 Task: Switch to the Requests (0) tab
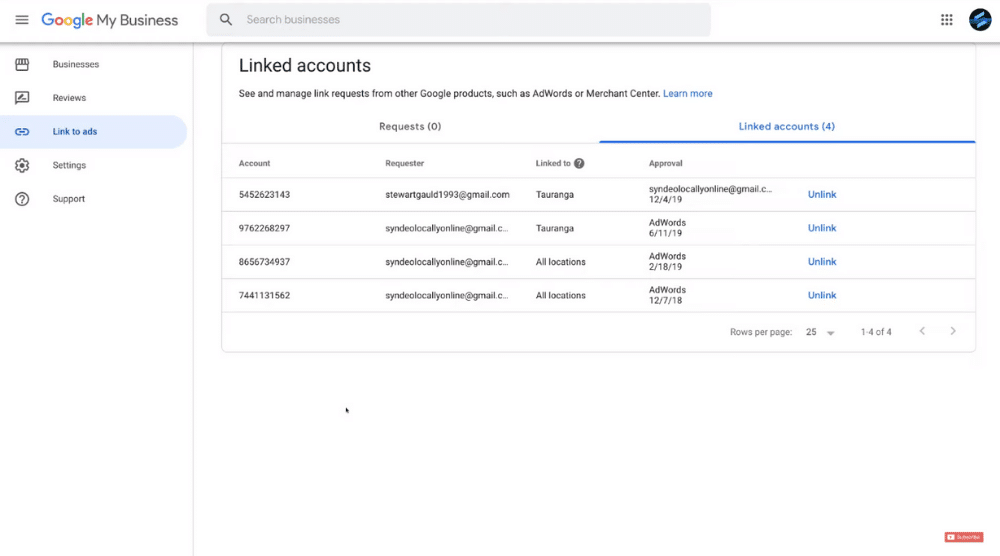[410, 126]
